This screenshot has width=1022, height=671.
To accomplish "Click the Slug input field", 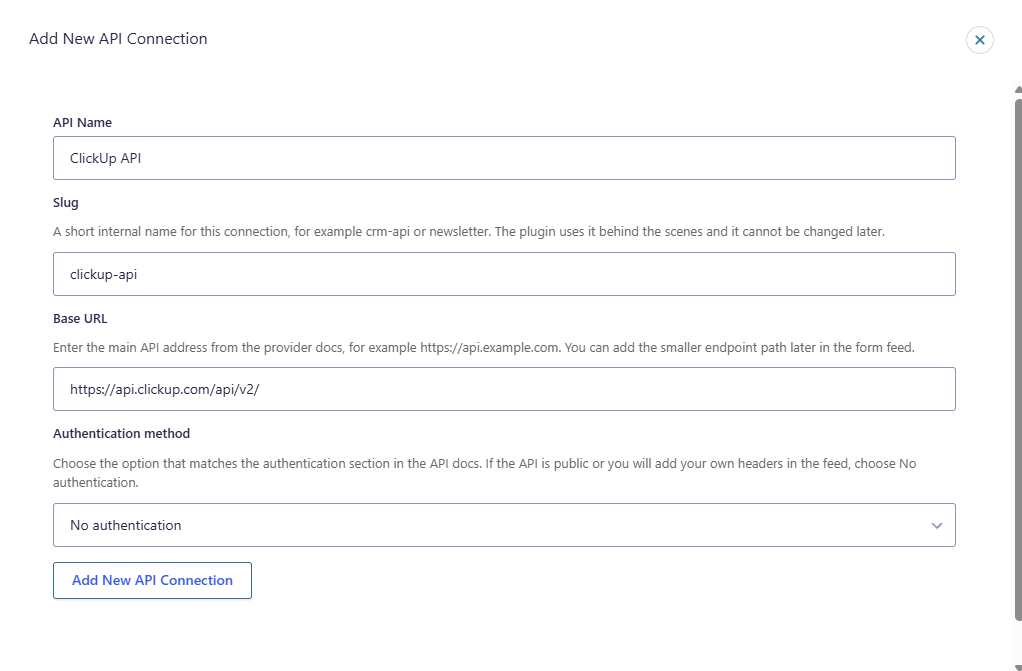I will click(504, 274).
